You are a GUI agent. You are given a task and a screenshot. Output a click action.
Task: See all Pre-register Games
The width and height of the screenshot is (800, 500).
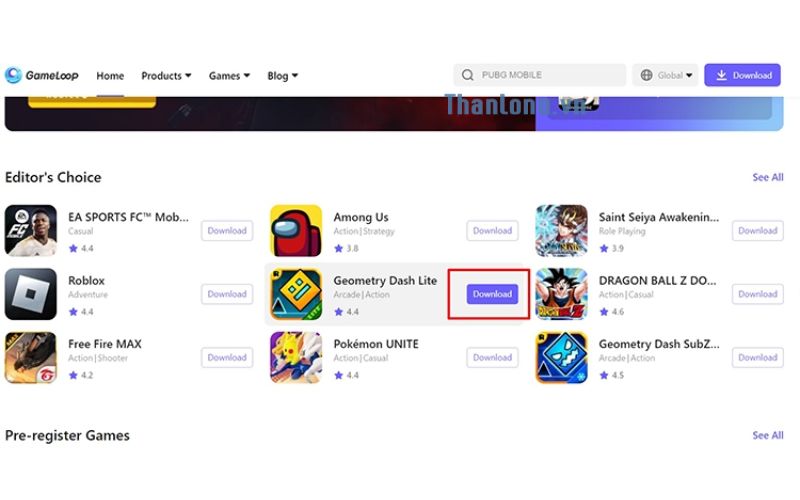767,435
